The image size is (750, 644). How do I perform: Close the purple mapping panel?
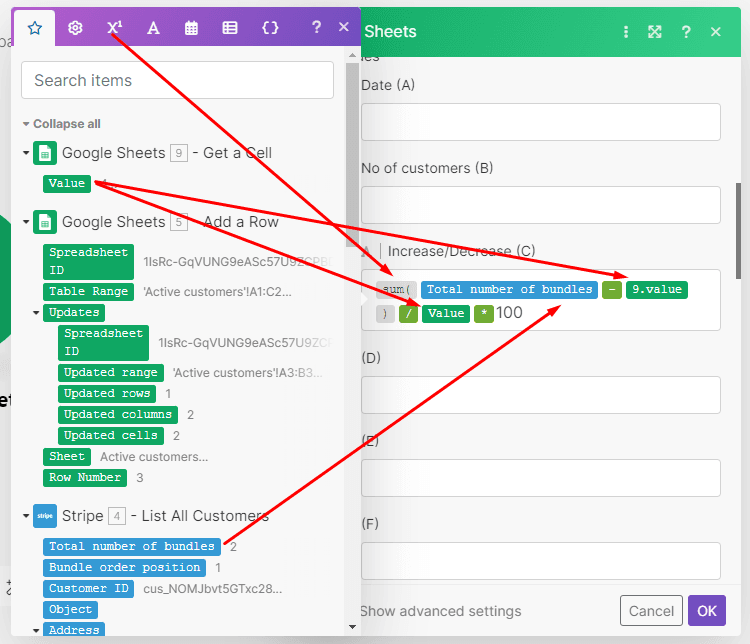click(x=343, y=27)
